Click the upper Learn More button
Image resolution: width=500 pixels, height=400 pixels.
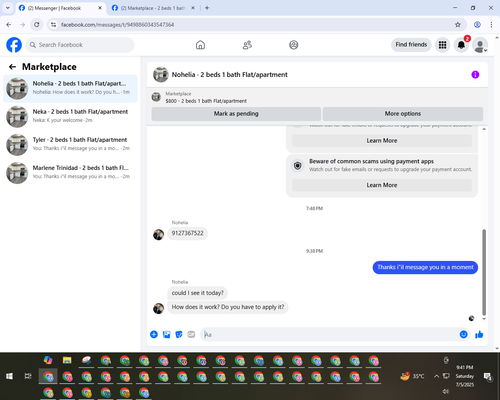click(382, 141)
